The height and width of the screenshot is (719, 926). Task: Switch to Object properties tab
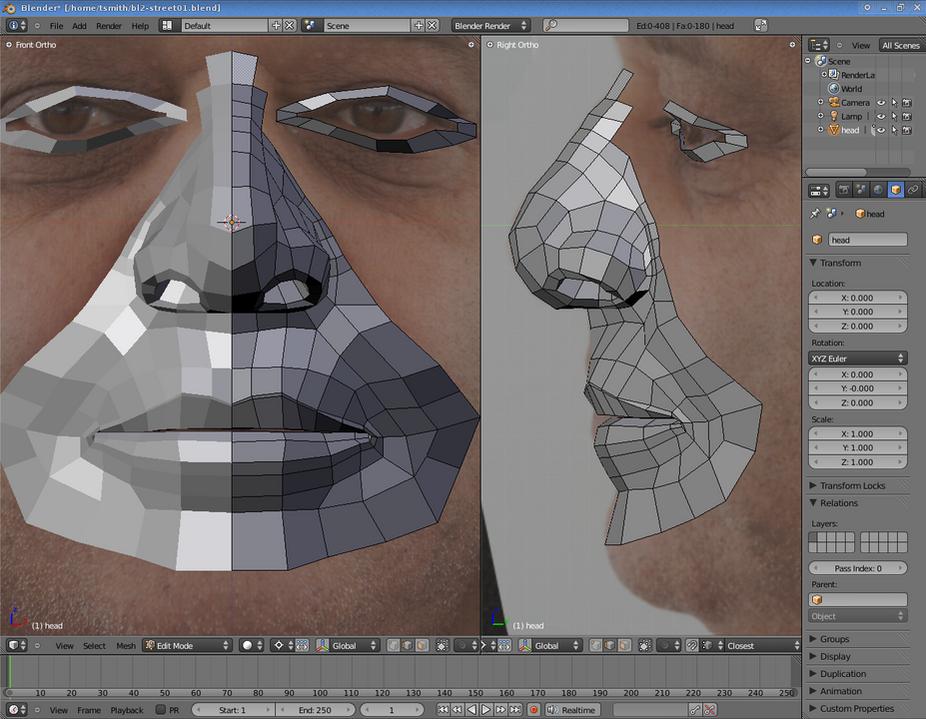tap(896, 190)
